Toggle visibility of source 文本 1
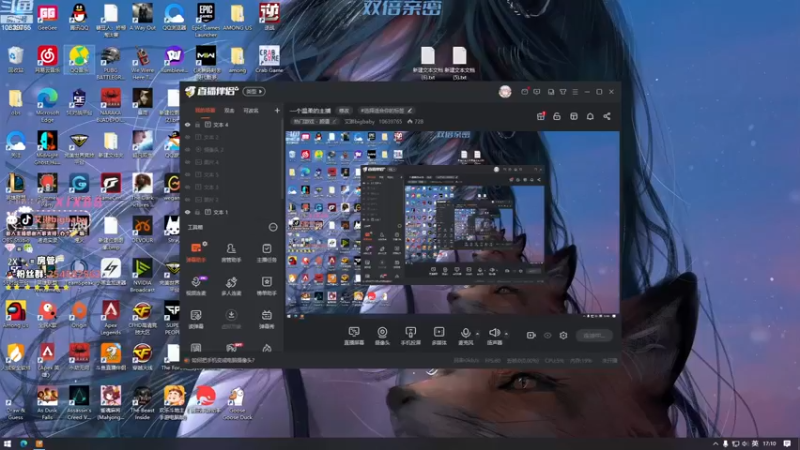Image resolution: width=800 pixels, height=450 pixels. tap(188, 212)
